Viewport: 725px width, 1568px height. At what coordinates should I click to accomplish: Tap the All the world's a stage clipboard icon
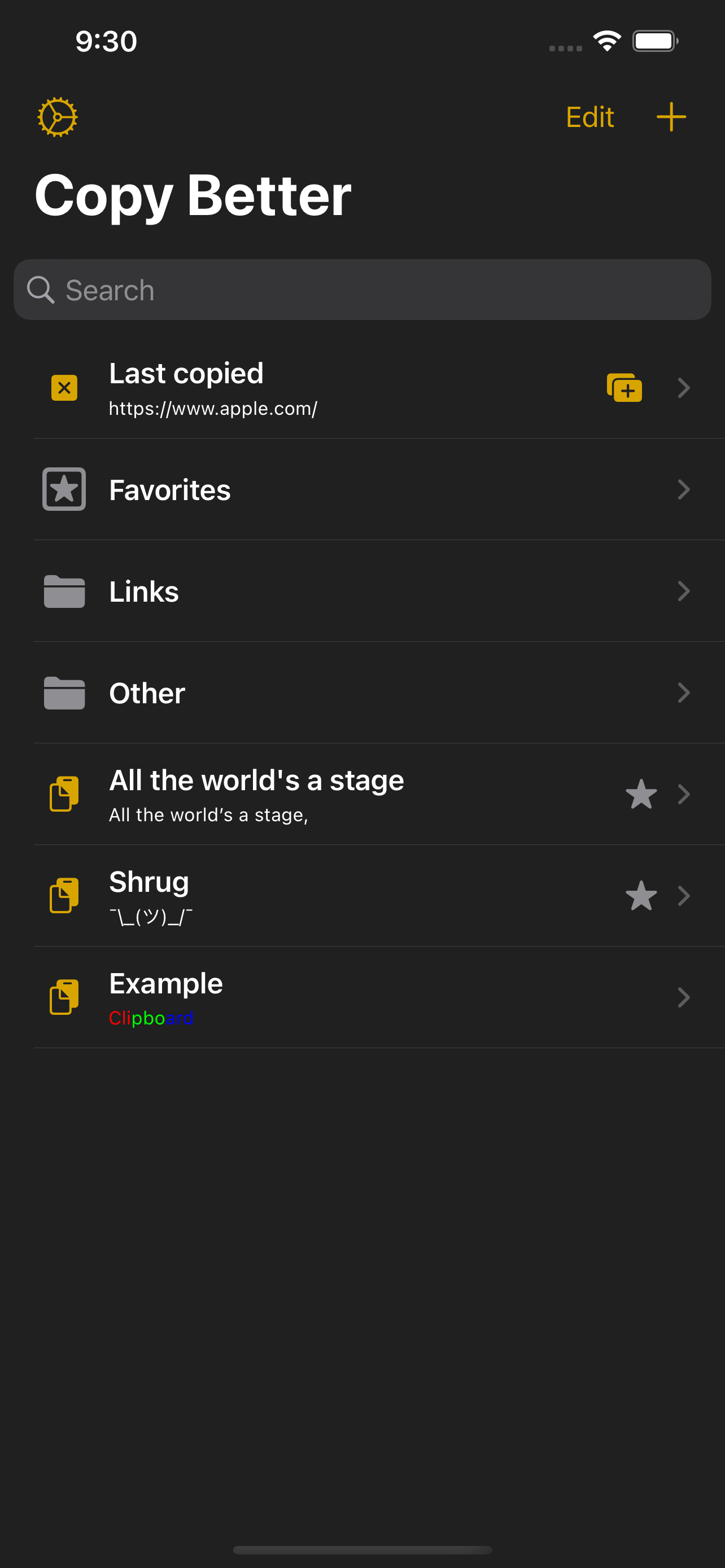click(x=64, y=794)
